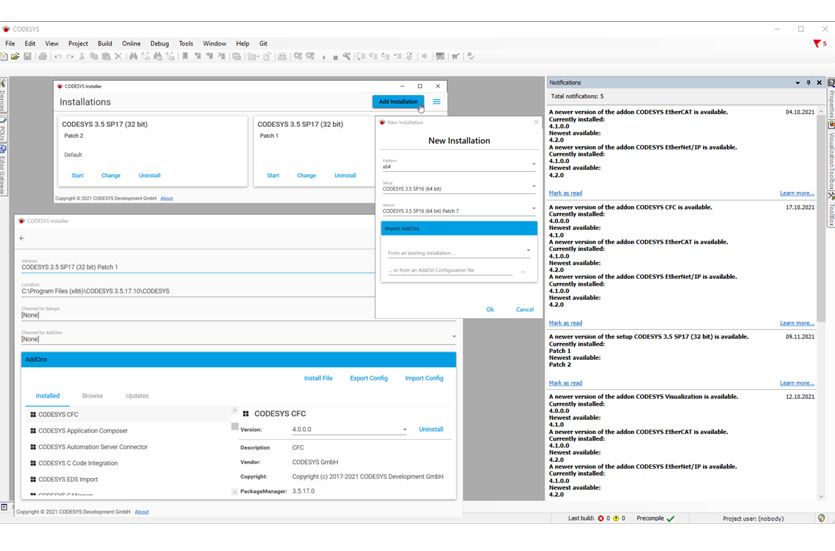Open the hamburger menu in Installations window
This screenshot has height=551, width=835.
[x=437, y=102]
